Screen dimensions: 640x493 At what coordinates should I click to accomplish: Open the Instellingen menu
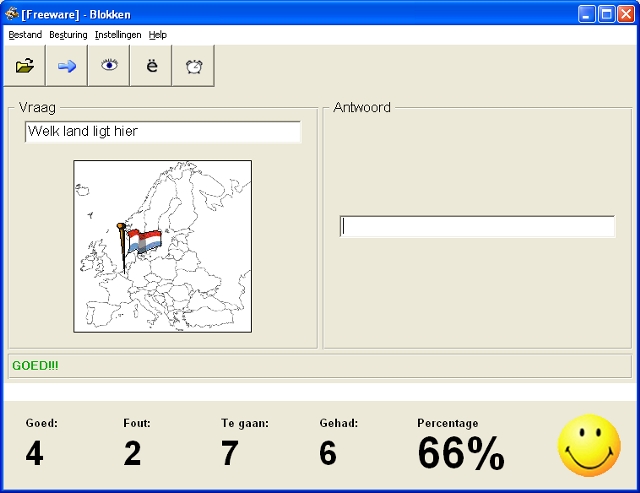(x=118, y=35)
